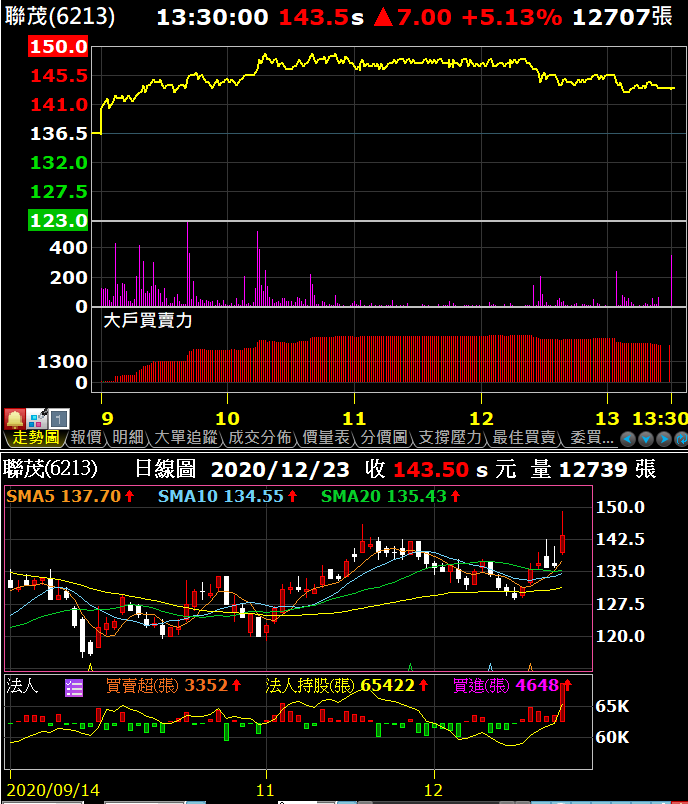Click the down arrow tab menu button
688x804 pixels.
(x=646, y=439)
